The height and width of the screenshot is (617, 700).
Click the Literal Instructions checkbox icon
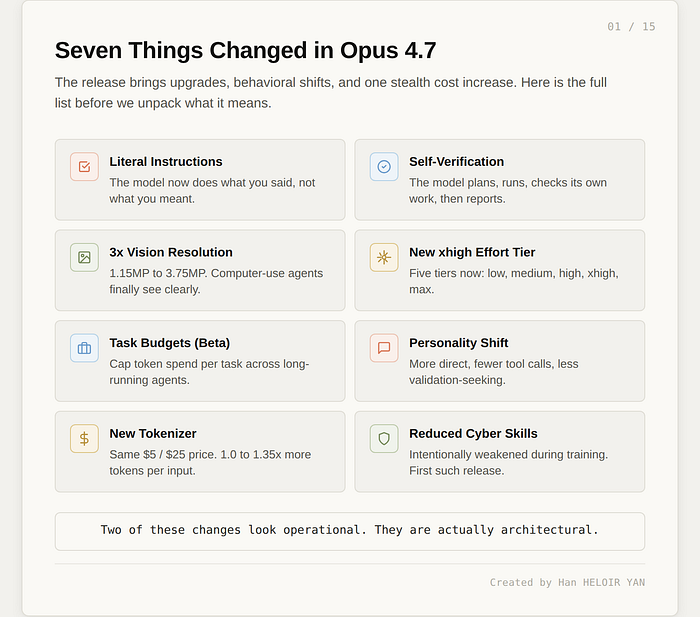click(x=84, y=167)
